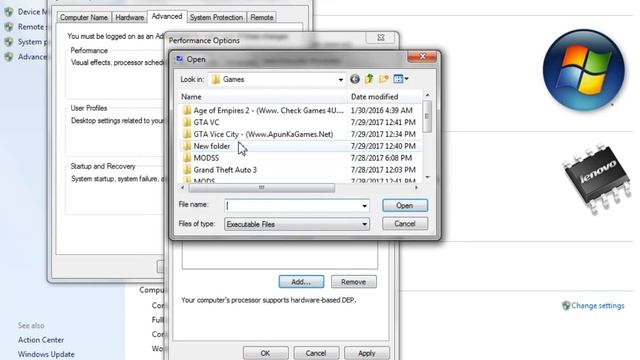Switch to Computer Name tab

tap(84, 18)
